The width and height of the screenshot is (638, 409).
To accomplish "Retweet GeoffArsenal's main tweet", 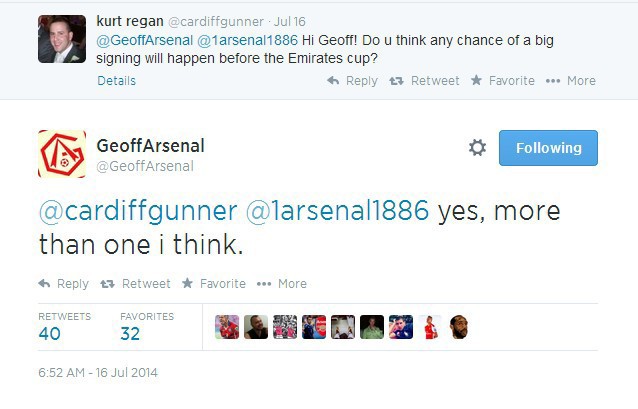I will click(x=136, y=284).
